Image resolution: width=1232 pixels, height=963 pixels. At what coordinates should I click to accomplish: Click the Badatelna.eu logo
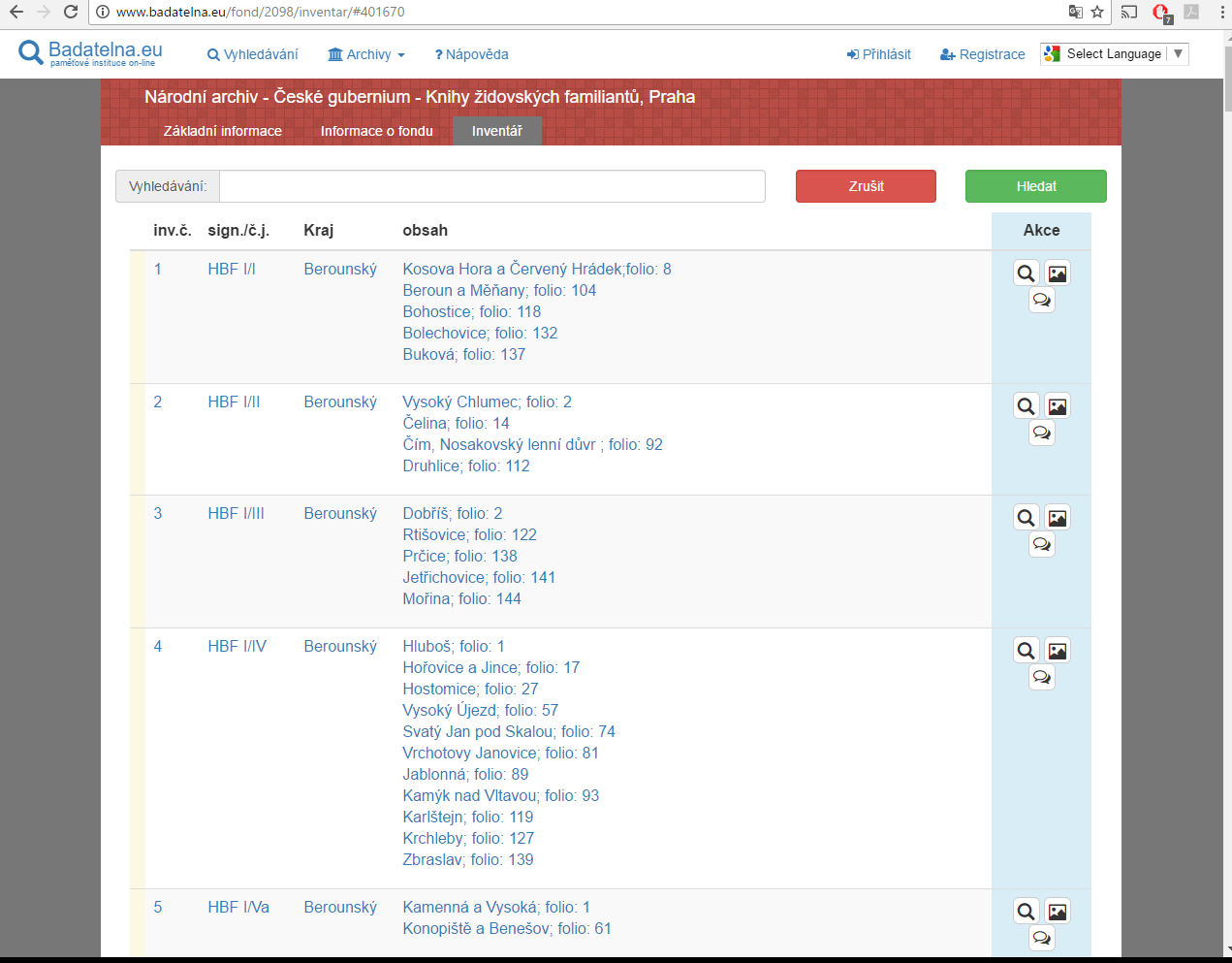(x=90, y=52)
